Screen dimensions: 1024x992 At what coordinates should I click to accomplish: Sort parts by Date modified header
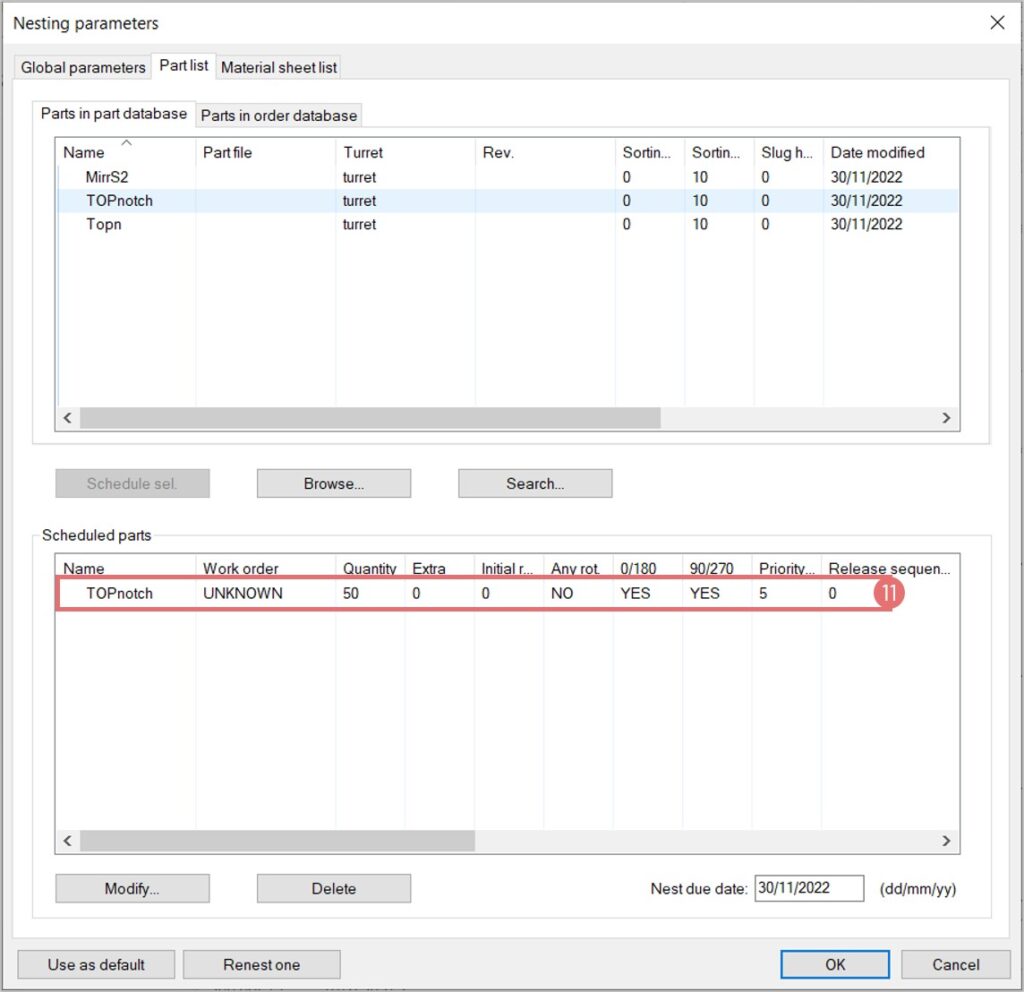click(x=877, y=153)
